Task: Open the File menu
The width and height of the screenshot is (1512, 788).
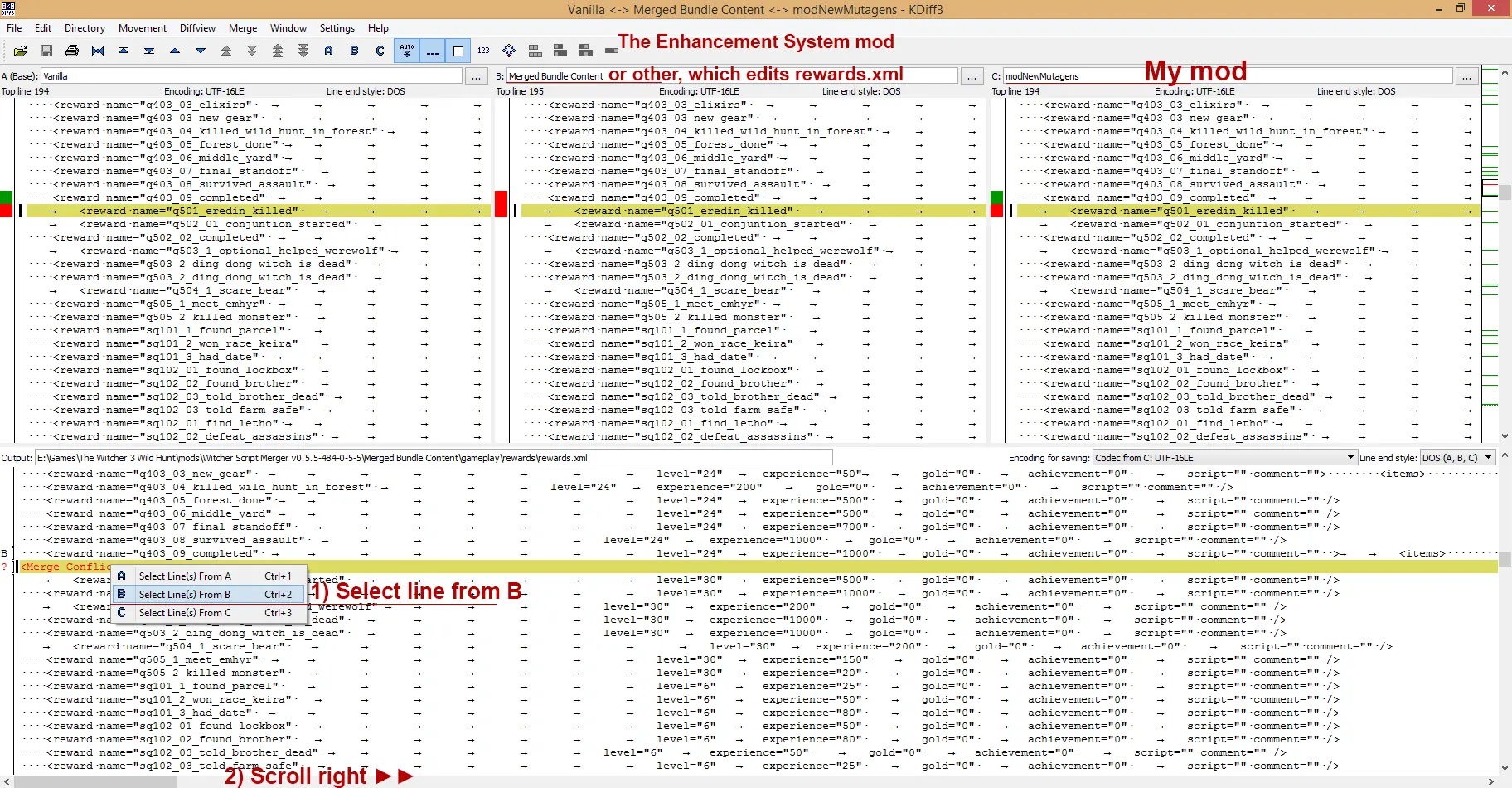Action: coord(14,28)
